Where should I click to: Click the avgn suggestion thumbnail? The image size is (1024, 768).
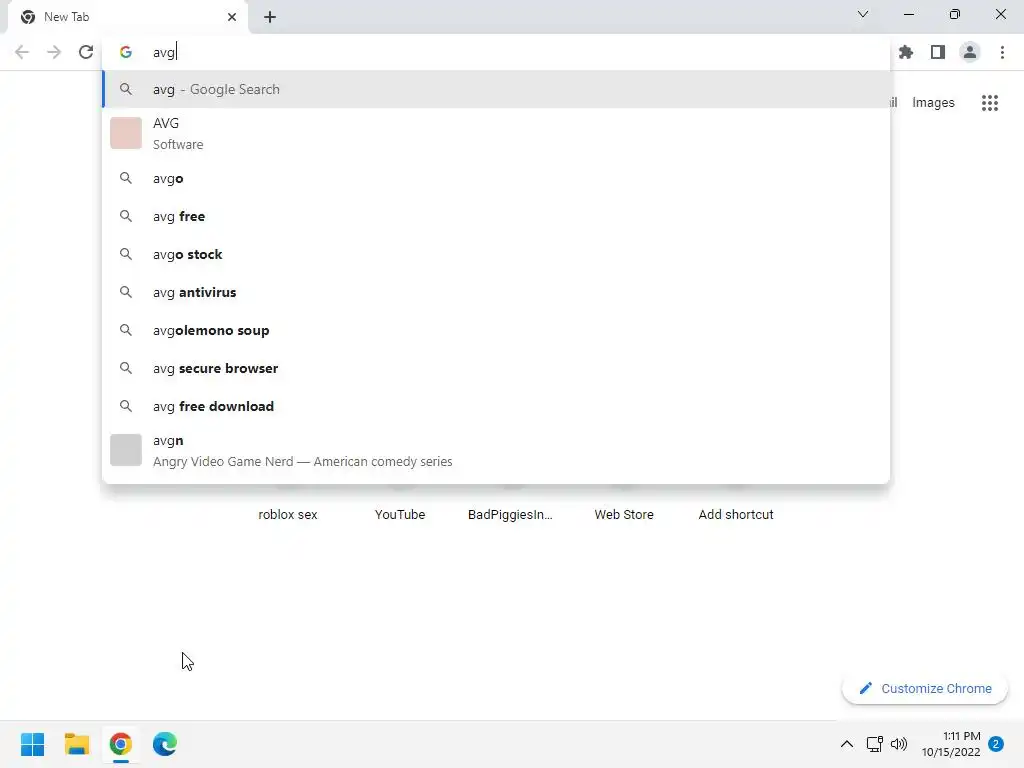point(126,451)
